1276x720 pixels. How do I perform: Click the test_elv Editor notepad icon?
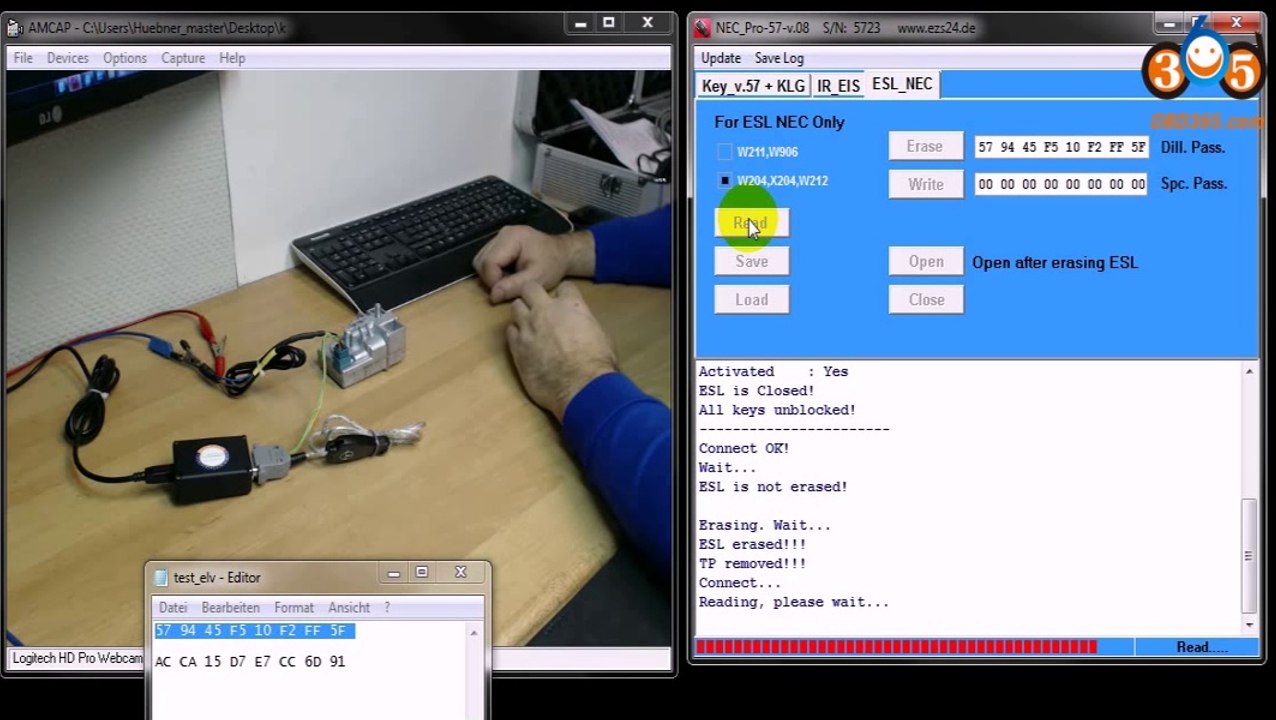coord(161,577)
